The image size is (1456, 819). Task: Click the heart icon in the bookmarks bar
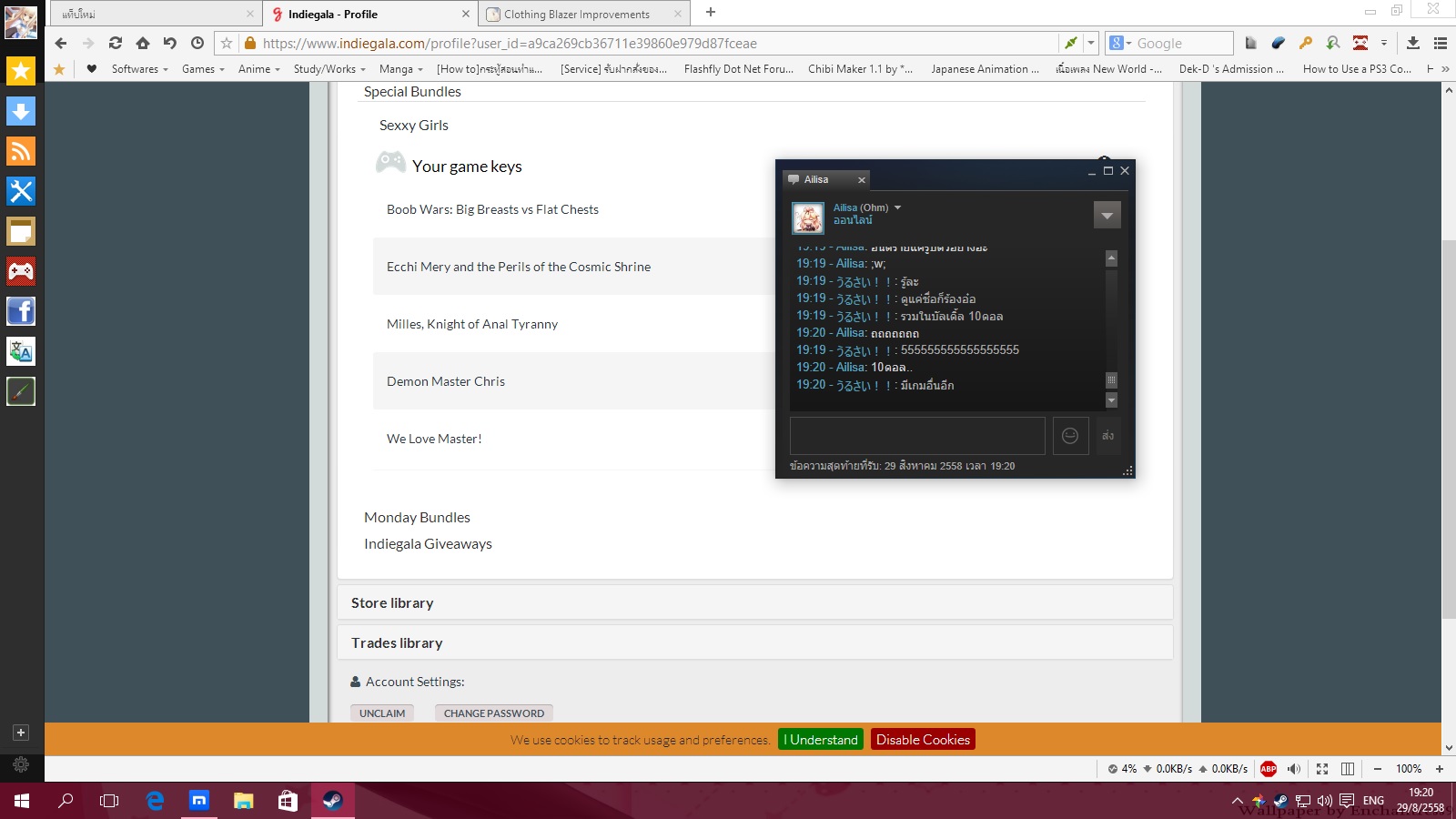pos(91,68)
